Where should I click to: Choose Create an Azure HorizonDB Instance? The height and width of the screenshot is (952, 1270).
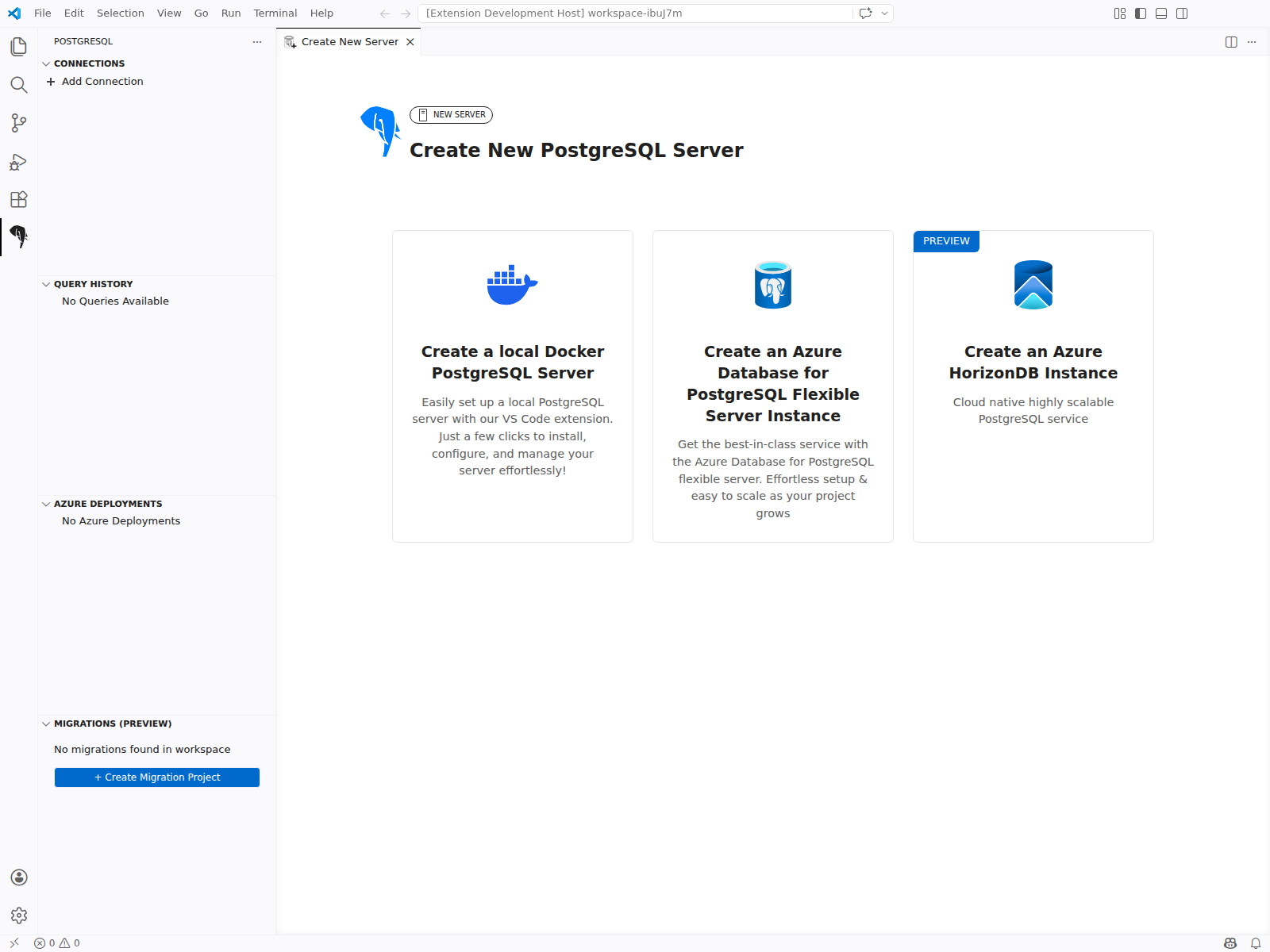[1033, 386]
